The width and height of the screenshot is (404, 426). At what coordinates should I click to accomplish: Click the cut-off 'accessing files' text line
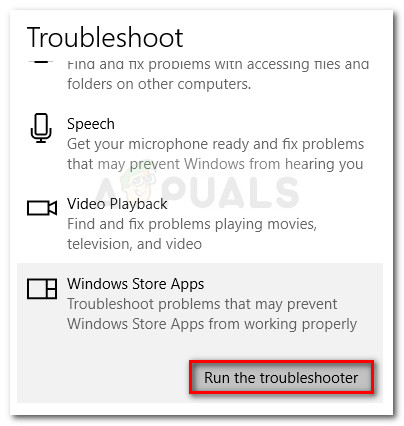pos(218,65)
